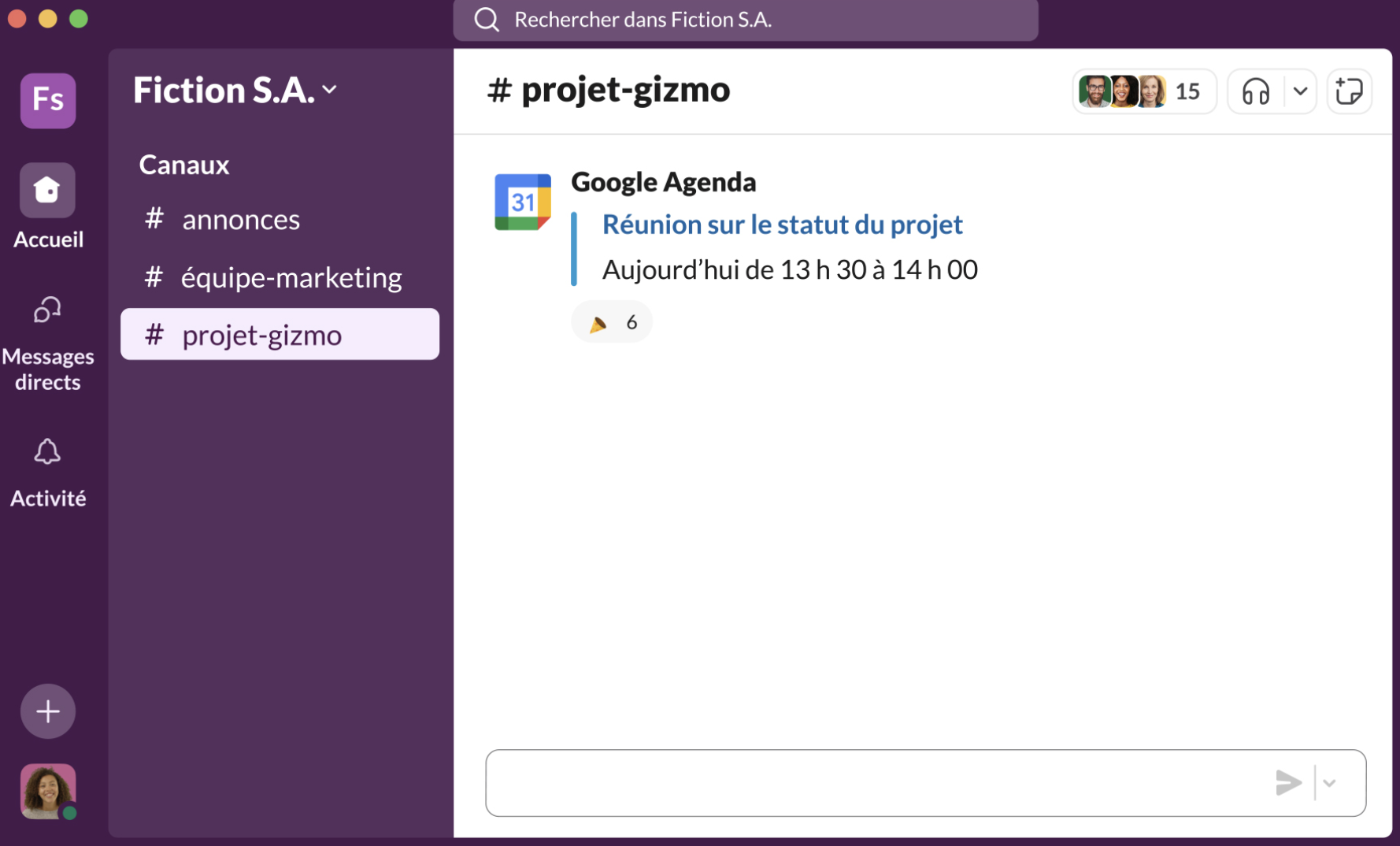Open the Fs workspace icon
This screenshot has height=846, width=1400.
pos(48,101)
